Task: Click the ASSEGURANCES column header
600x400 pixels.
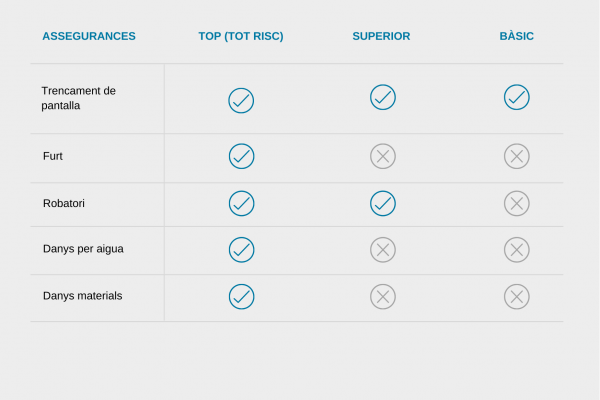Action: (x=89, y=36)
